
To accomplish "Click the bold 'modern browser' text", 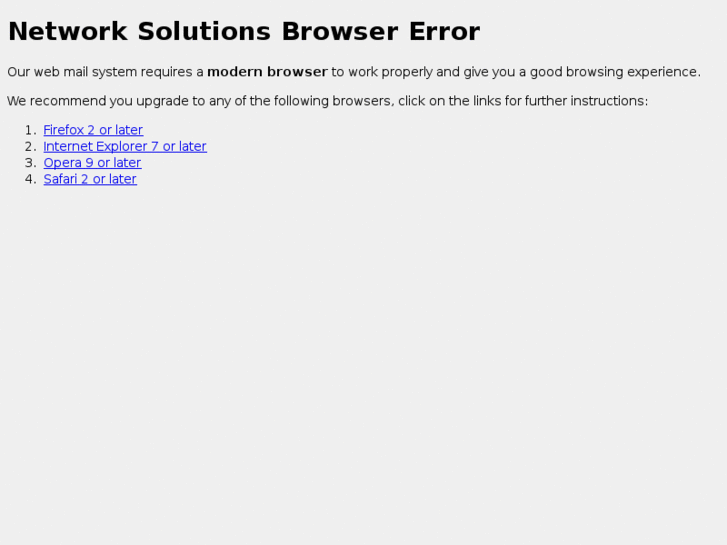I will pos(267,72).
